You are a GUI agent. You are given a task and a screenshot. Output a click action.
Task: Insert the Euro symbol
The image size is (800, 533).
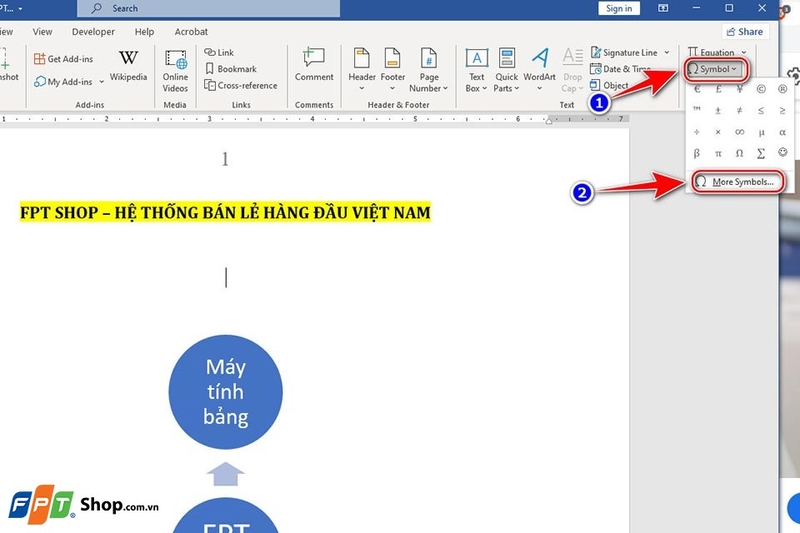[x=696, y=89]
